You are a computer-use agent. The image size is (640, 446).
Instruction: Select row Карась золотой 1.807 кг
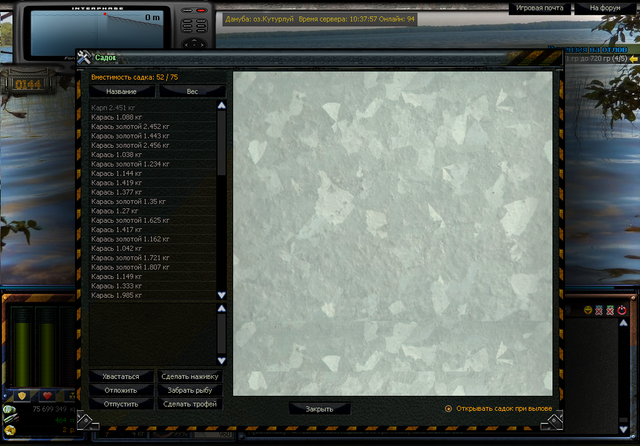(x=153, y=267)
